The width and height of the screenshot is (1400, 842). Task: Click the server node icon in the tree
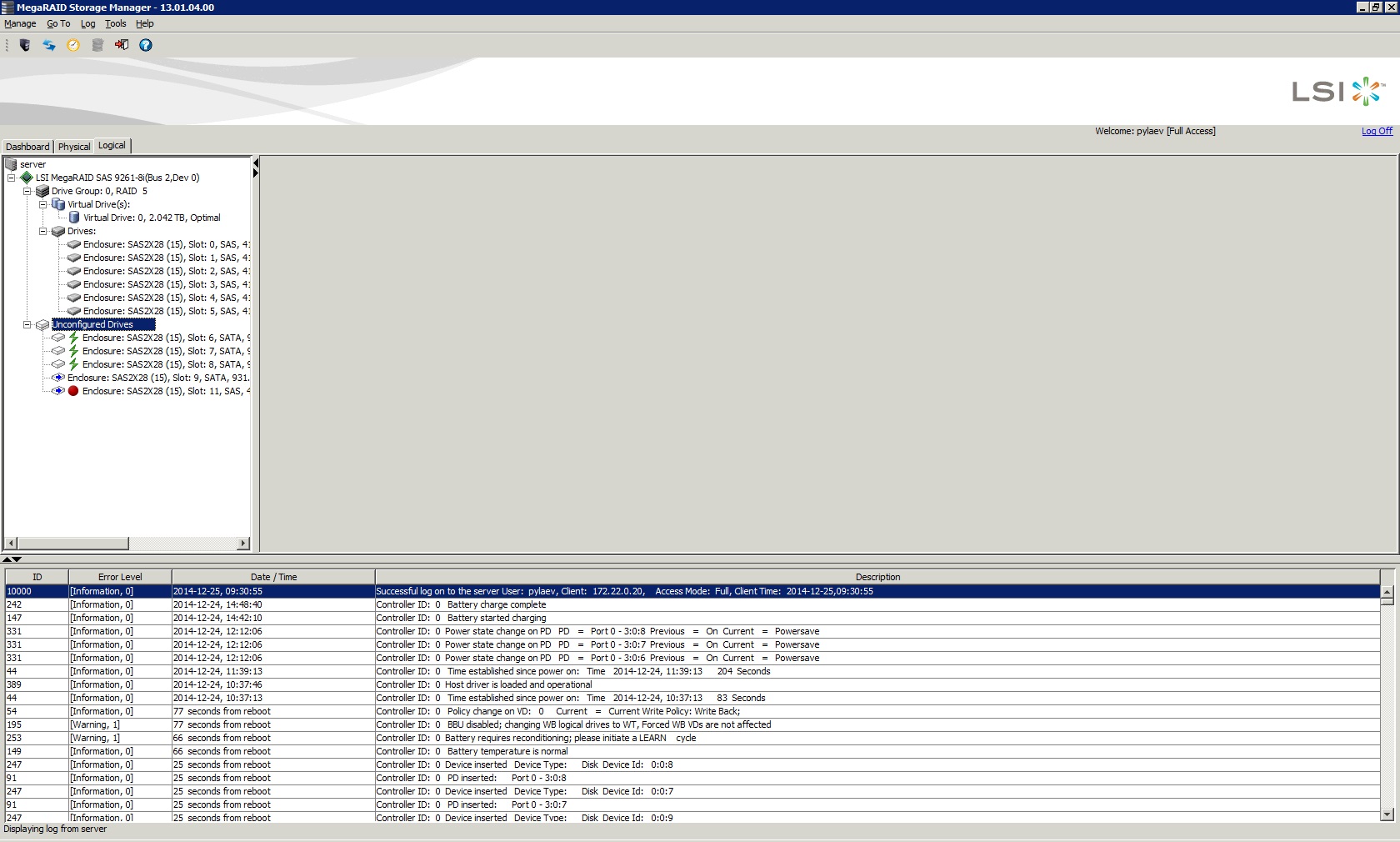pyautogui.click(x=11, y=164)
